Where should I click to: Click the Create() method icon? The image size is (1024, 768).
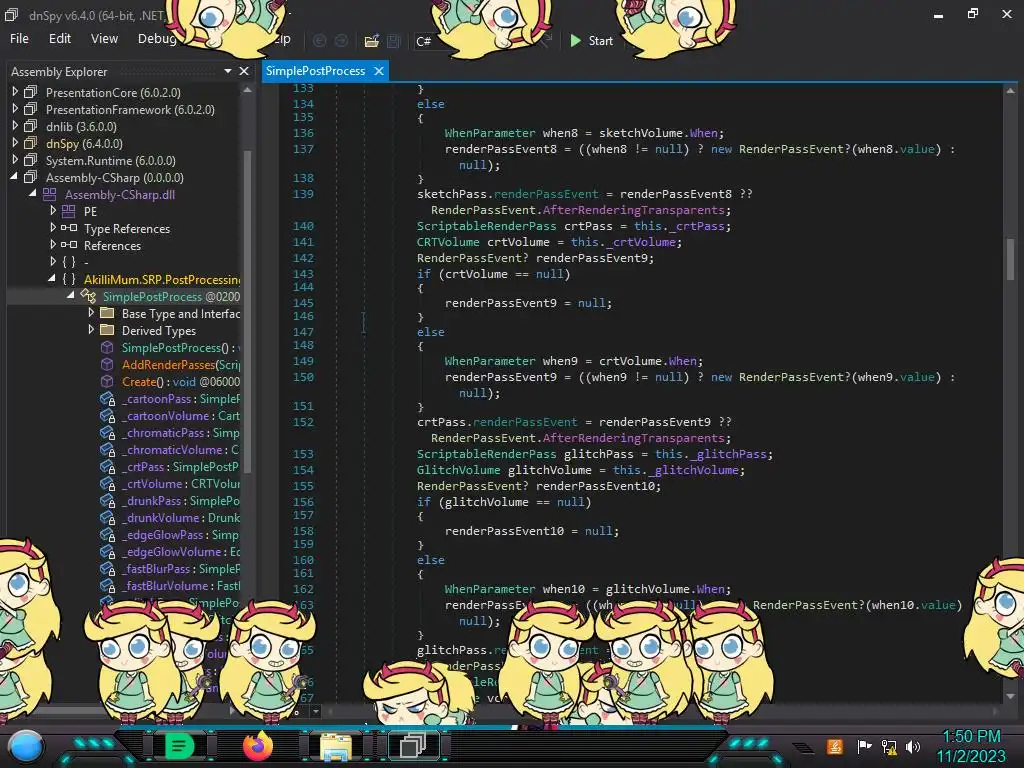click(107, 381)
